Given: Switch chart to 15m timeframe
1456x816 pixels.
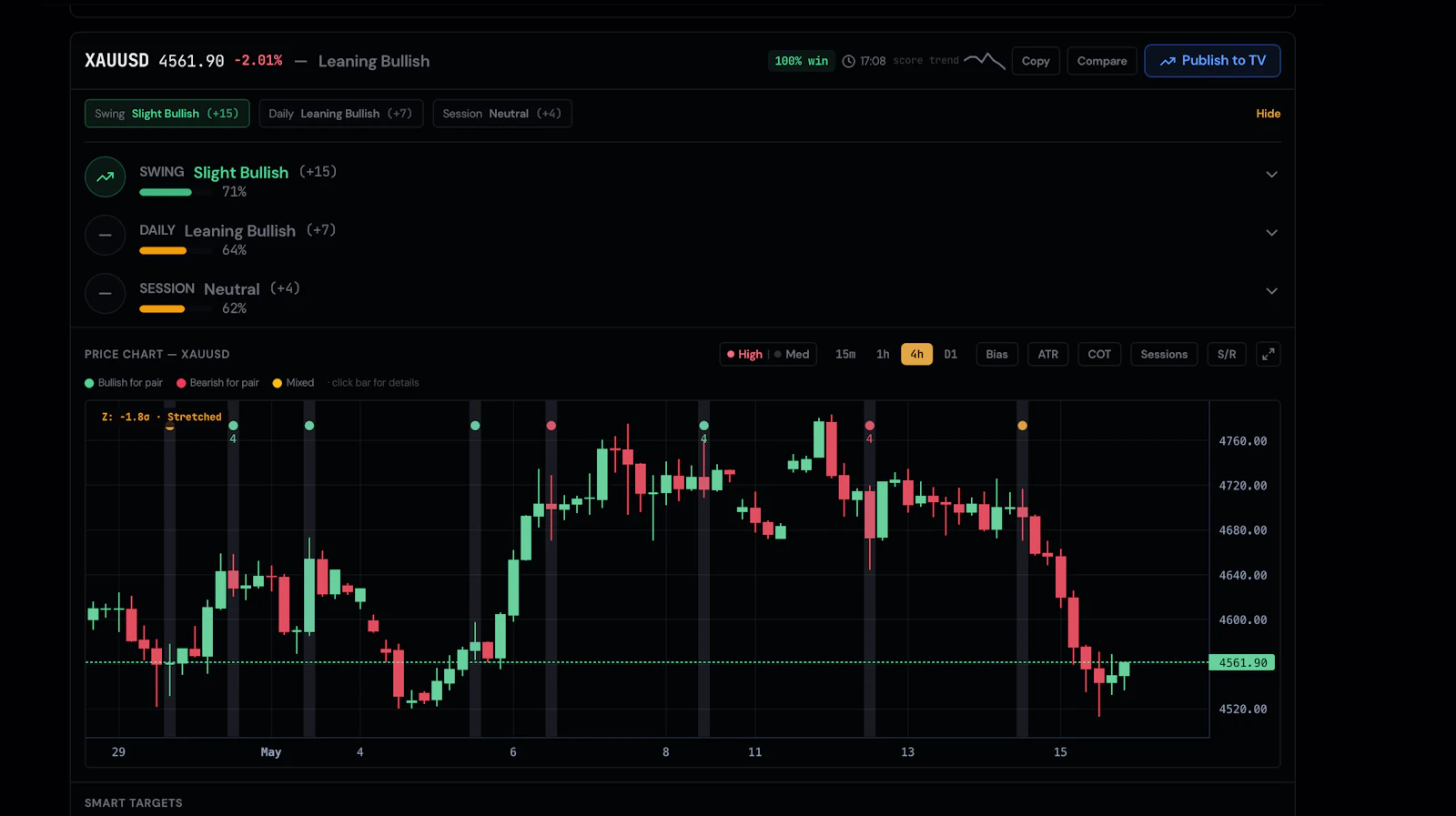Looking at the screenshot, I should pyautogui.click(x=845, y=354).
